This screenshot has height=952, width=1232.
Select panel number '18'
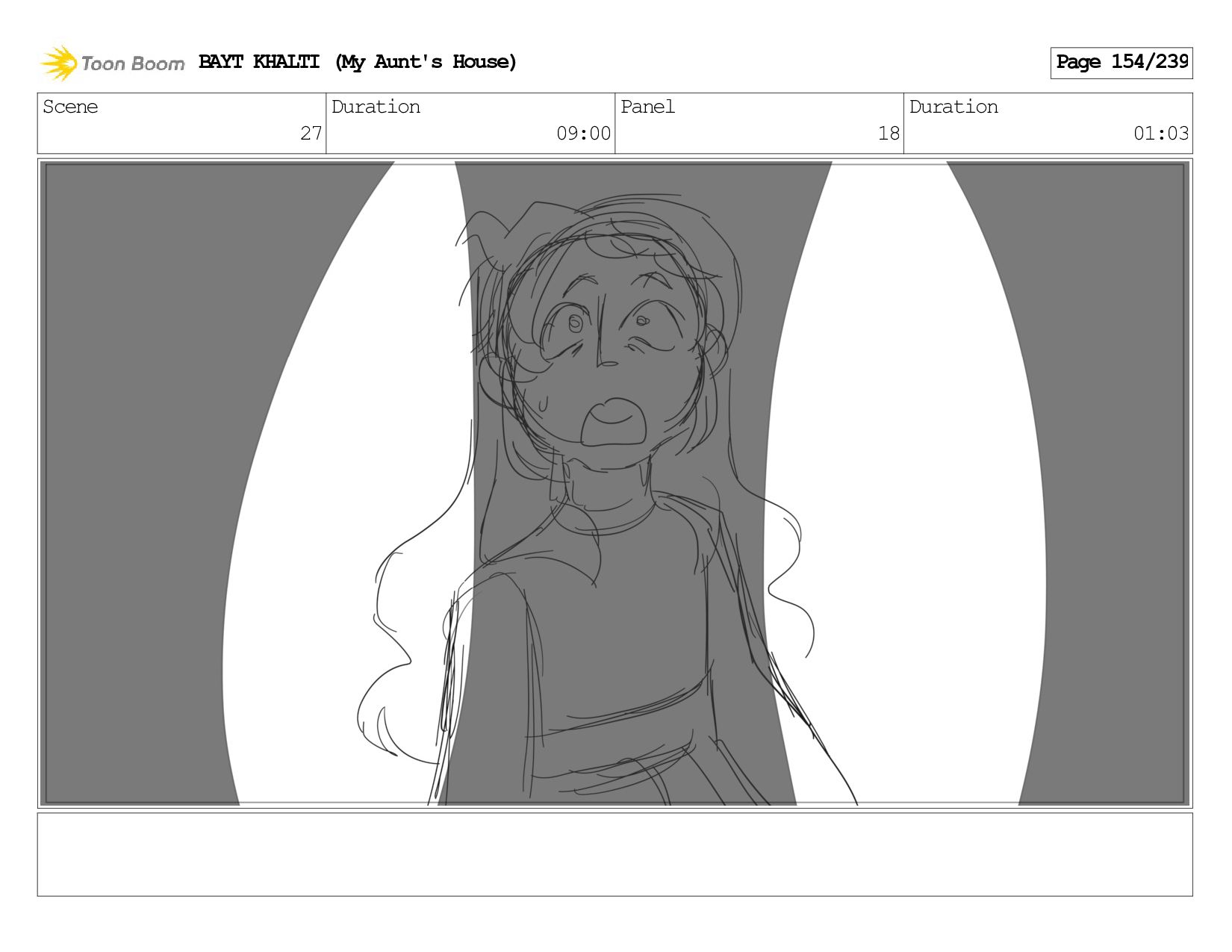(x=889, y=134)
